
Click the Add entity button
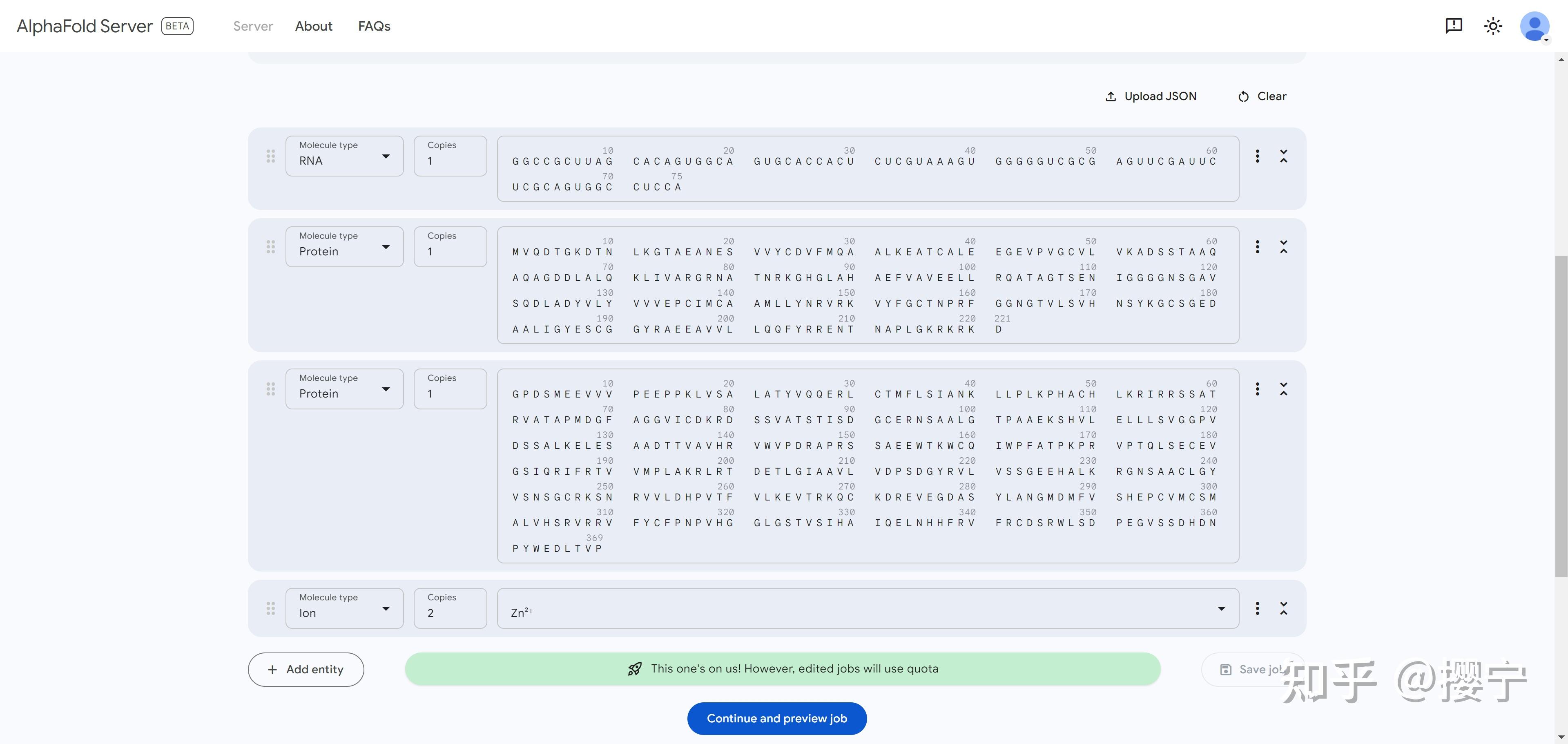pyautogui.click(x=306, y=669)
